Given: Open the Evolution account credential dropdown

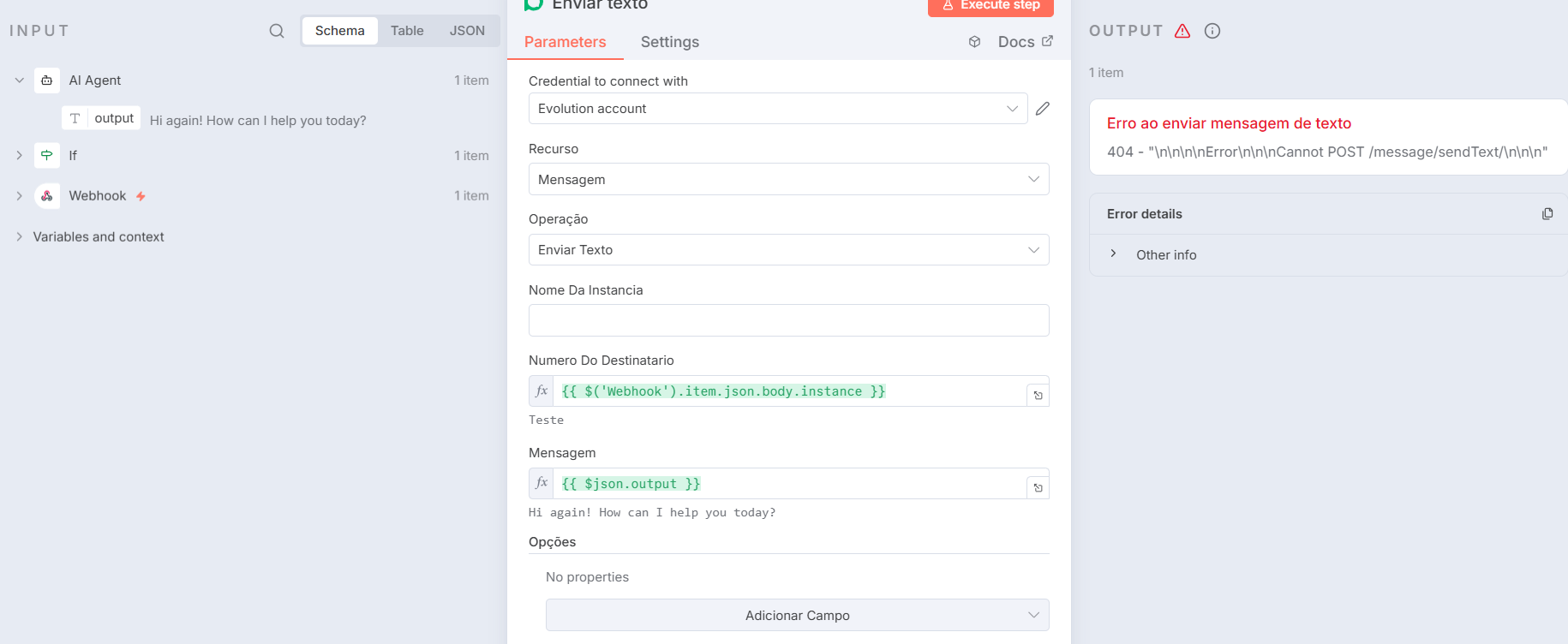Looking at the screenshot, I should [x=1013, y=108].
